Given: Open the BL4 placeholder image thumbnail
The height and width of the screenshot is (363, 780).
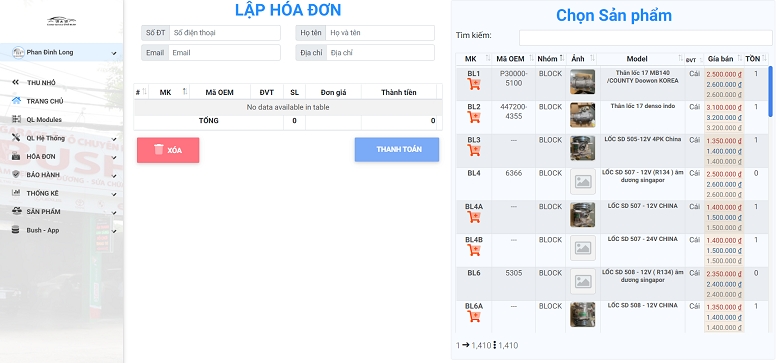Looking at the screenshot, I should pyautogui.click(x=583, y=182).
